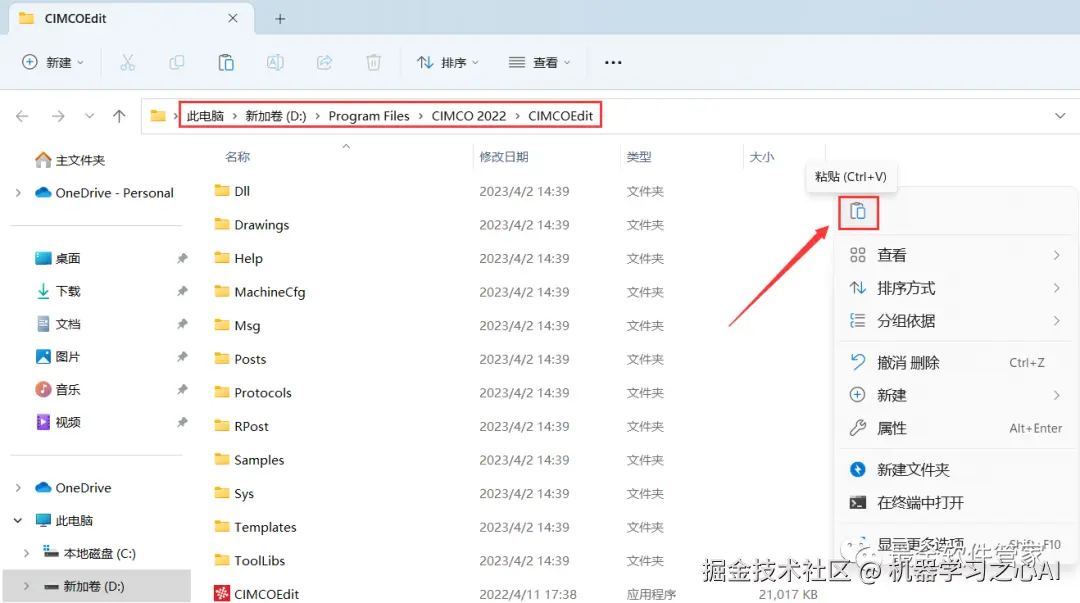This screenshot has height=603, width=1080.
Task: Select the Samples folder row
Action: pyautogui.click(x=517, y=460)
